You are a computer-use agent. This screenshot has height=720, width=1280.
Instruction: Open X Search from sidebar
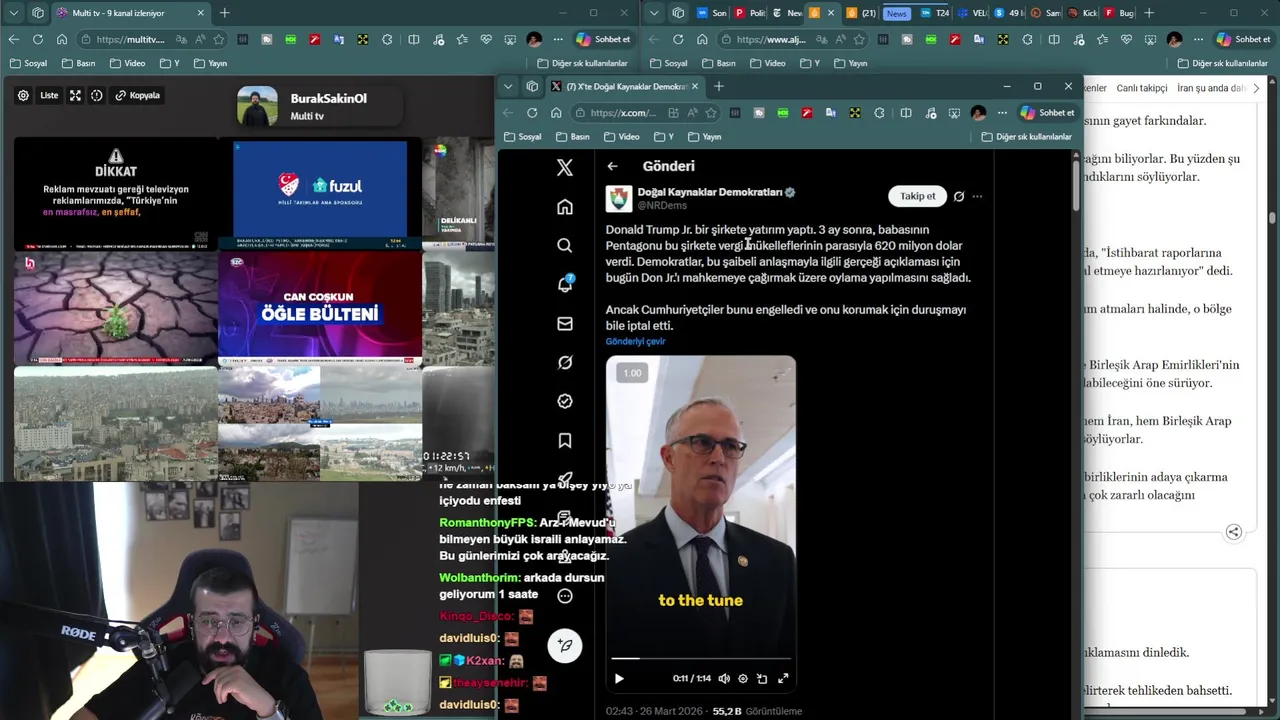coord(565,245)
